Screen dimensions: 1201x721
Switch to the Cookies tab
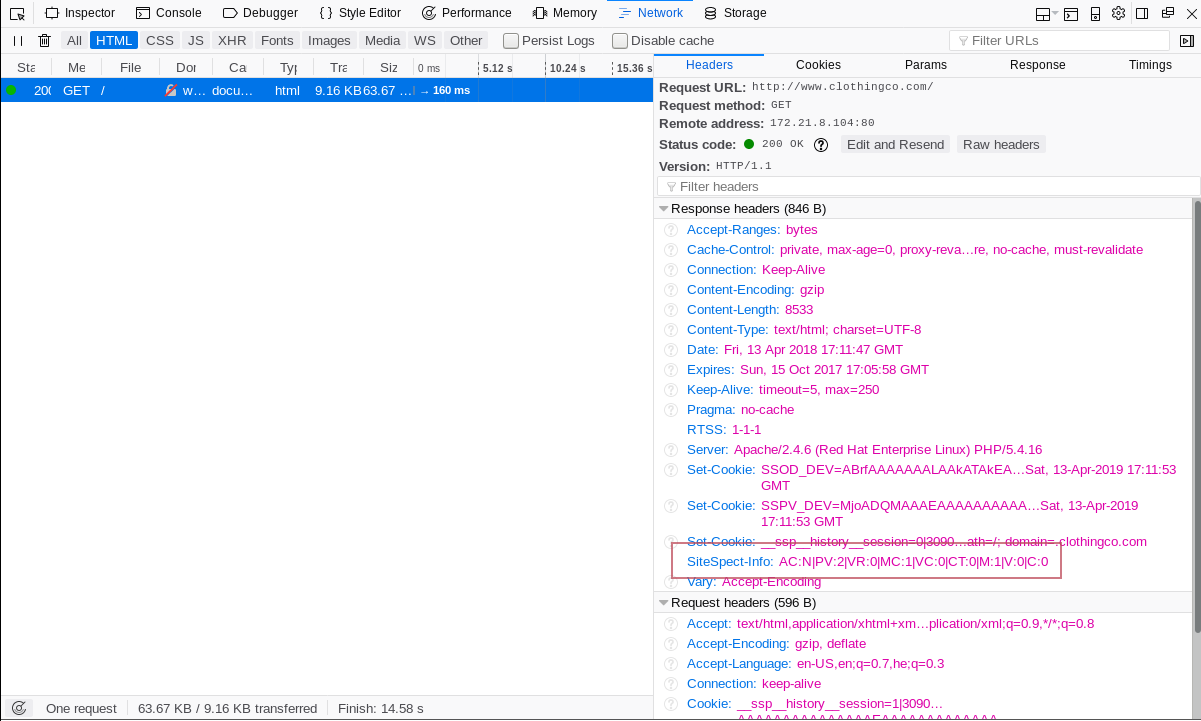(x=818, y=64)
